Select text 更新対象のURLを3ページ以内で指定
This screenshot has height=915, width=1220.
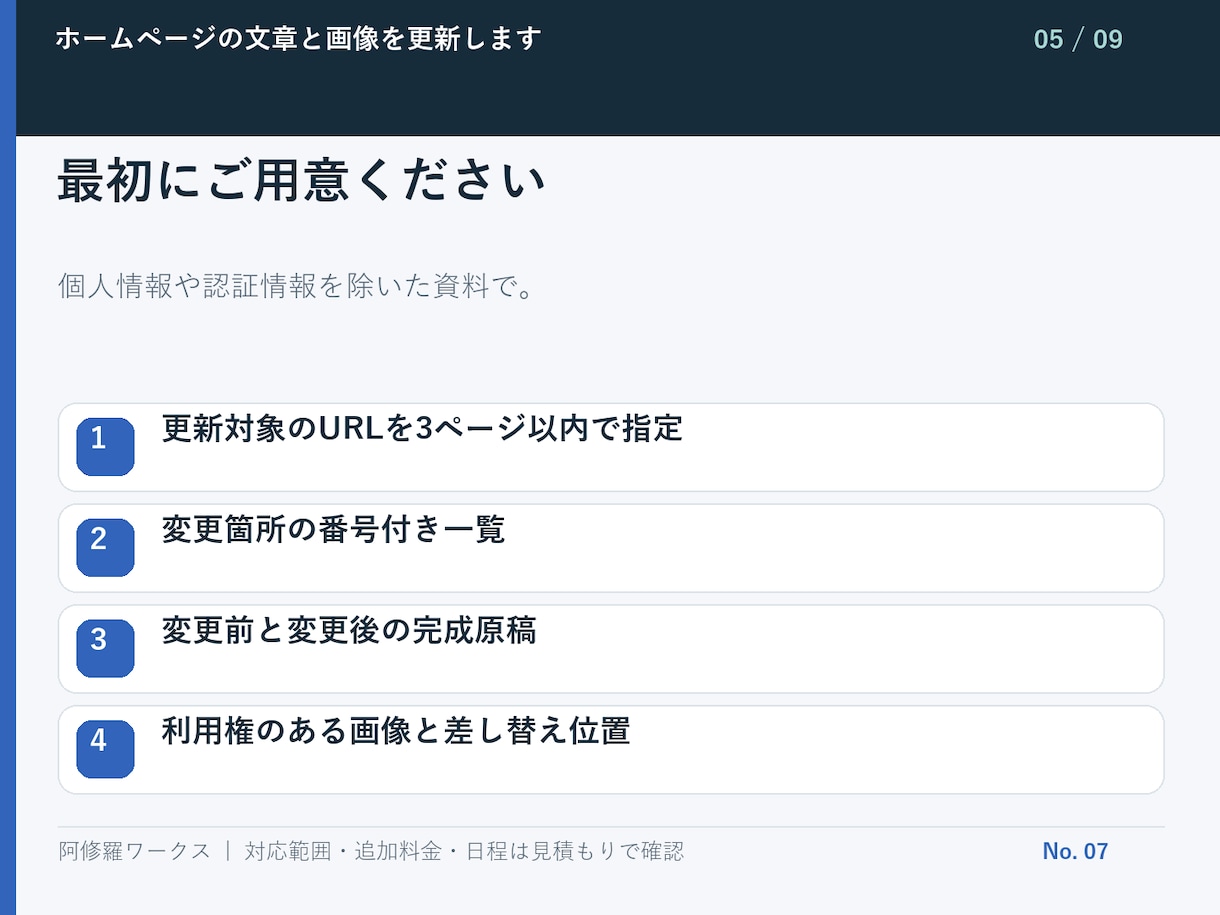pos(422,429)
